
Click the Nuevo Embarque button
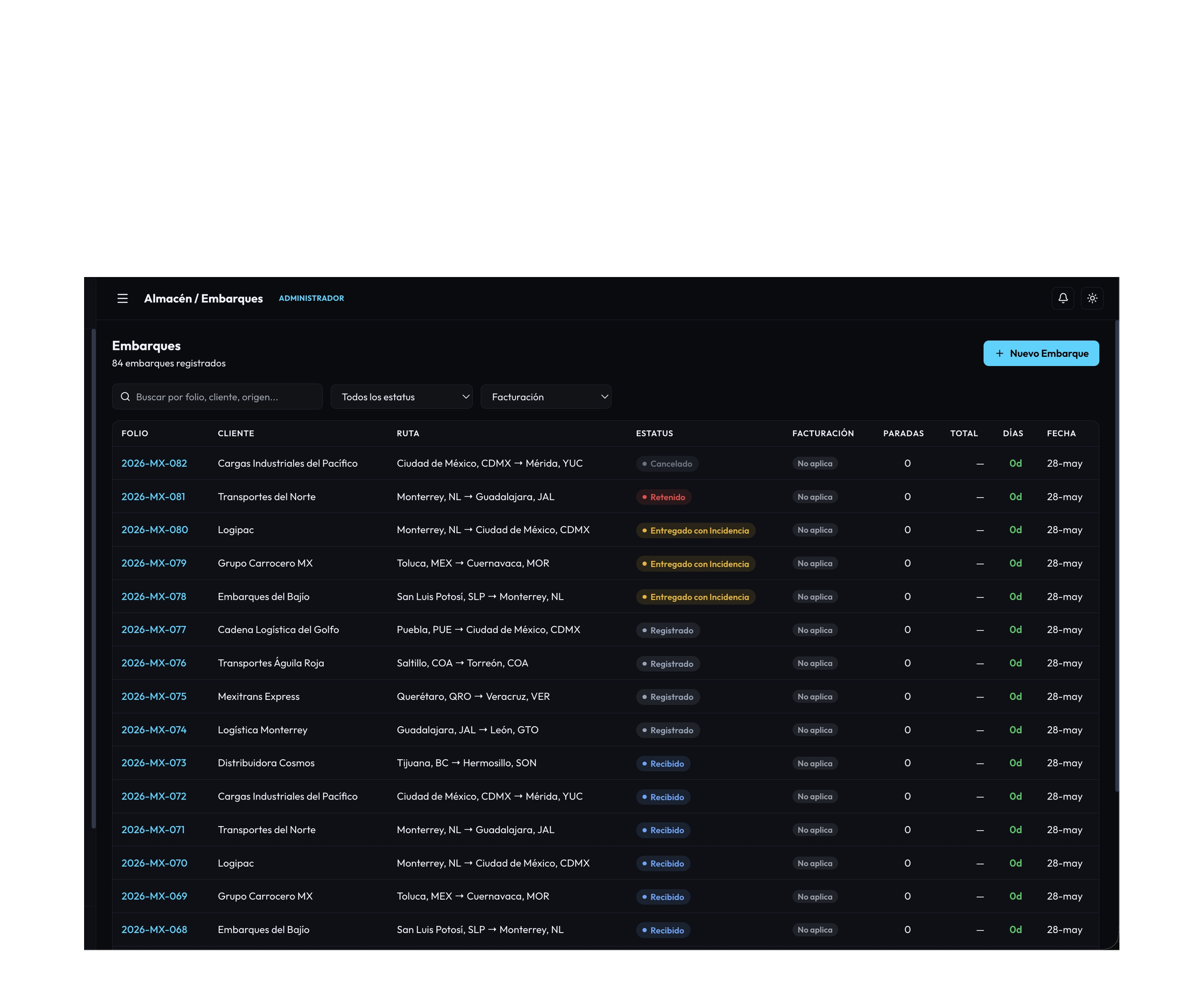tap(1041, 354)
